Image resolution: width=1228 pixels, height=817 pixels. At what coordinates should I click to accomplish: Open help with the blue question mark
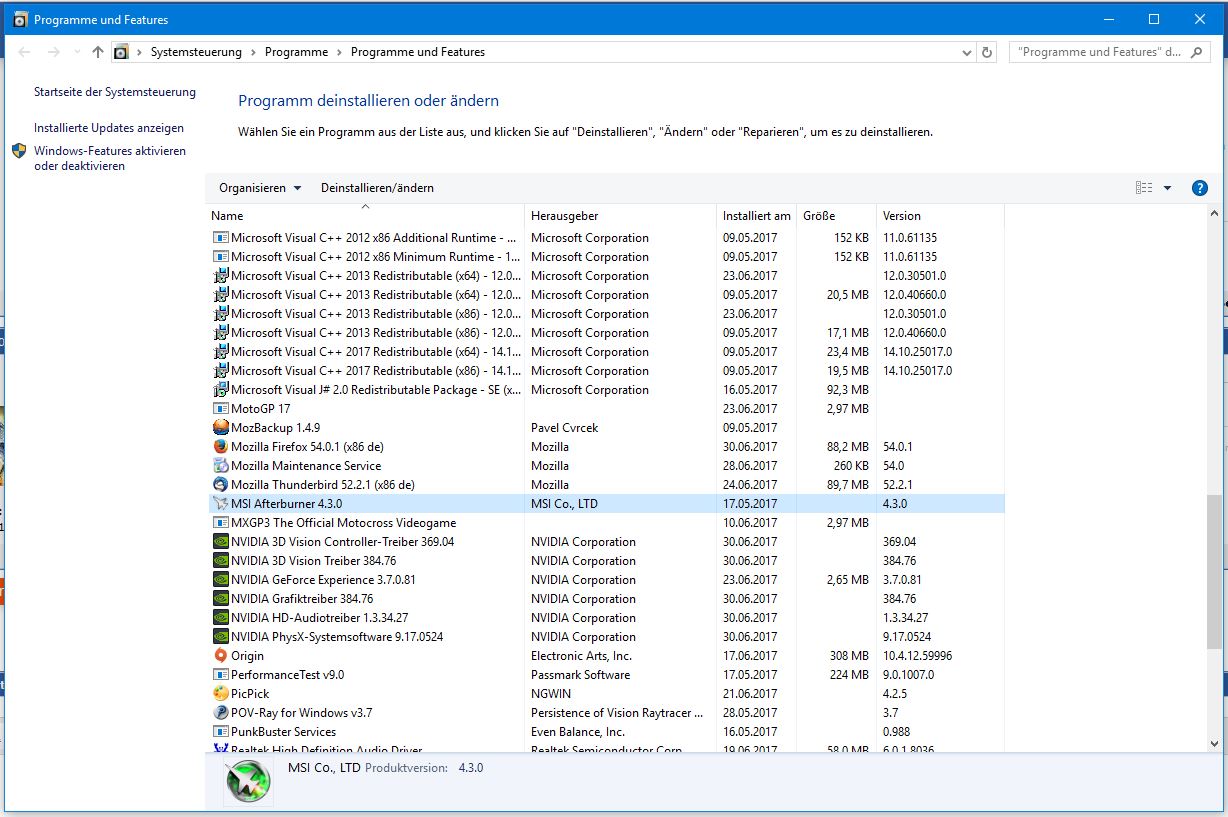pos(1200,188)
